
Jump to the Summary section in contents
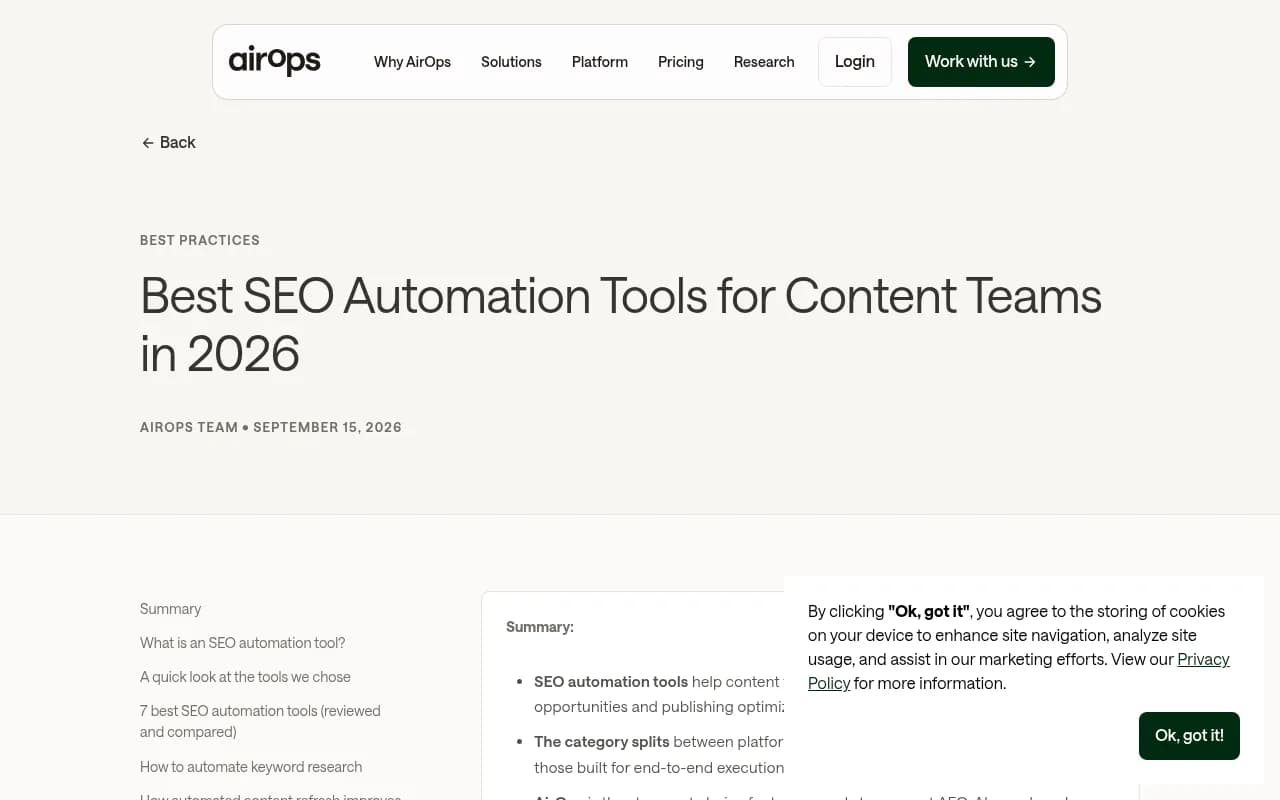170,609
